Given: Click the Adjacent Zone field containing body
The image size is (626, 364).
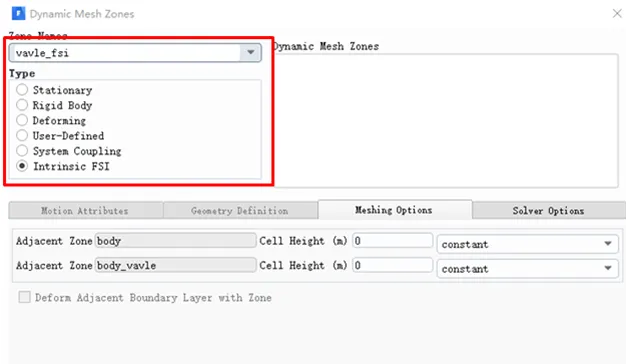Looking at the screenshot, I should click(x=175, y=241).
